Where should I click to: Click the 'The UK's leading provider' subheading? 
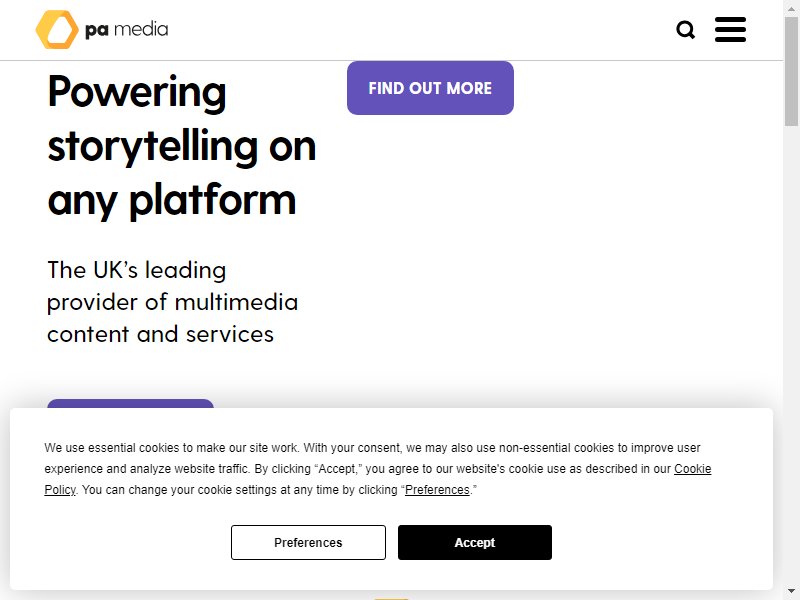pos(172,302)
